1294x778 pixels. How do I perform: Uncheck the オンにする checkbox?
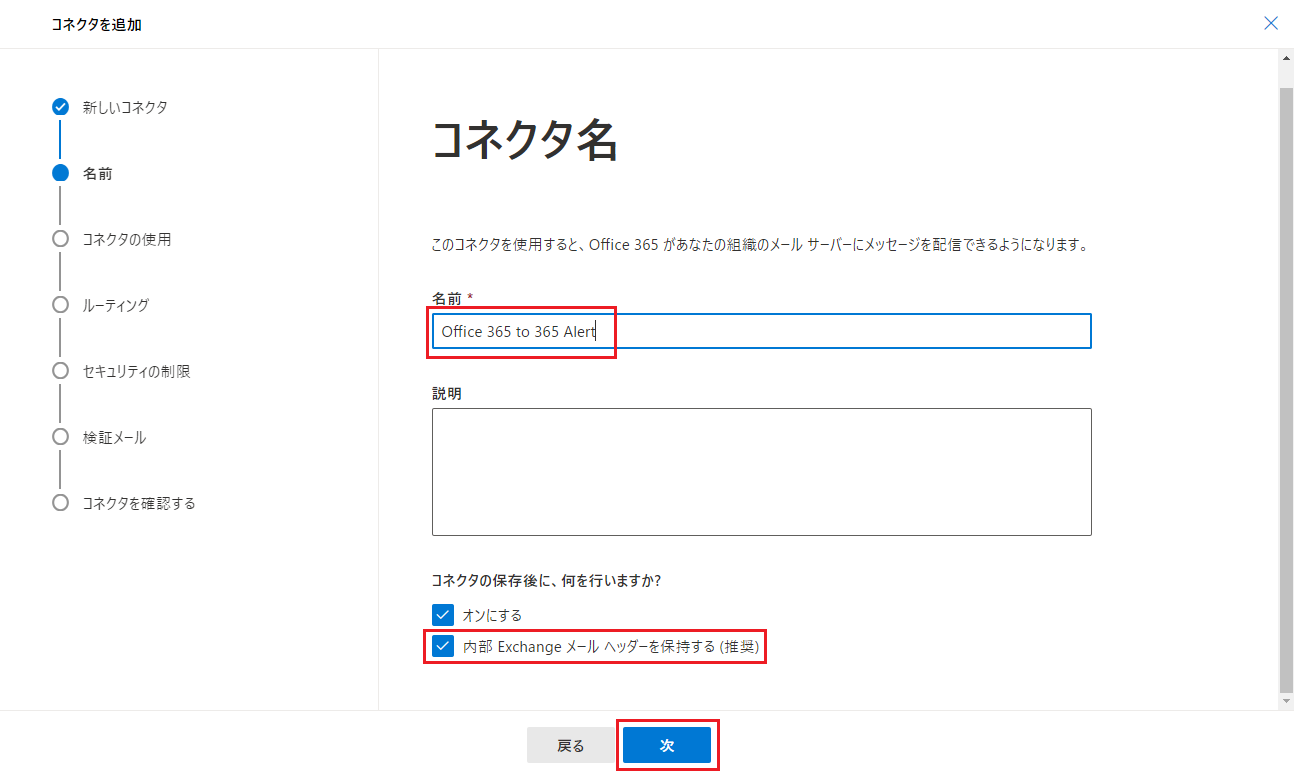[x=443, y=615]
